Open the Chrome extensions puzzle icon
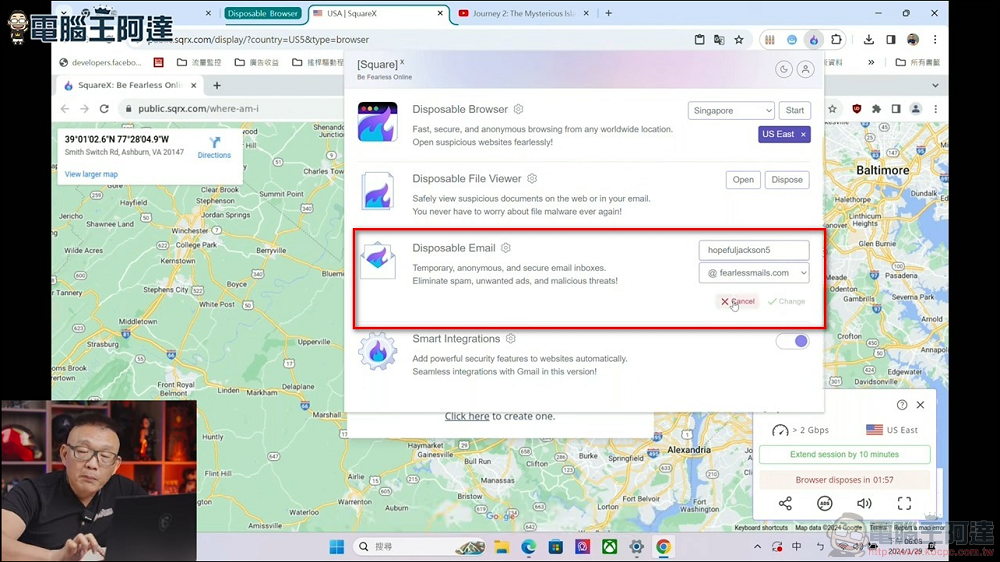 (836, 40)
